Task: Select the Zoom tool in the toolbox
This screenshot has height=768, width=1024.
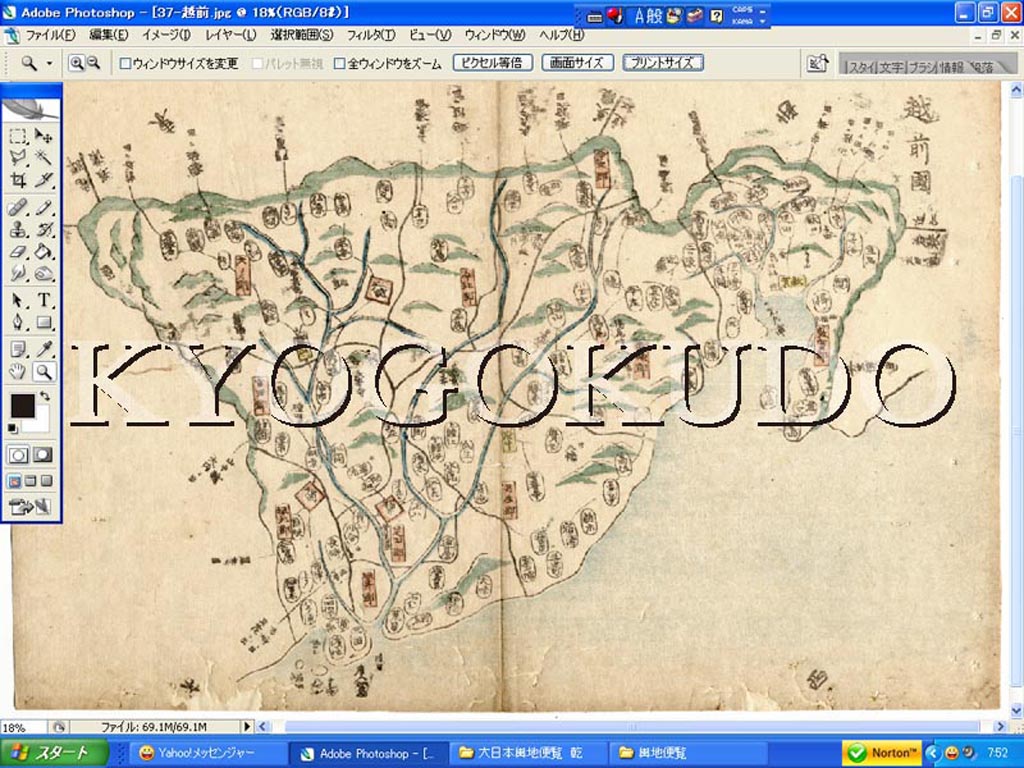Action: pyautogui.click(x=43, y=372)
